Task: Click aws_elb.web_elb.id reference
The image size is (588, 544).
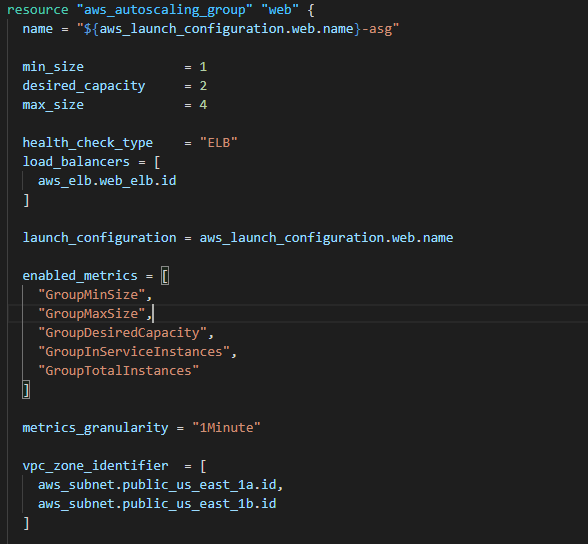Action: [x=107, y=181]
